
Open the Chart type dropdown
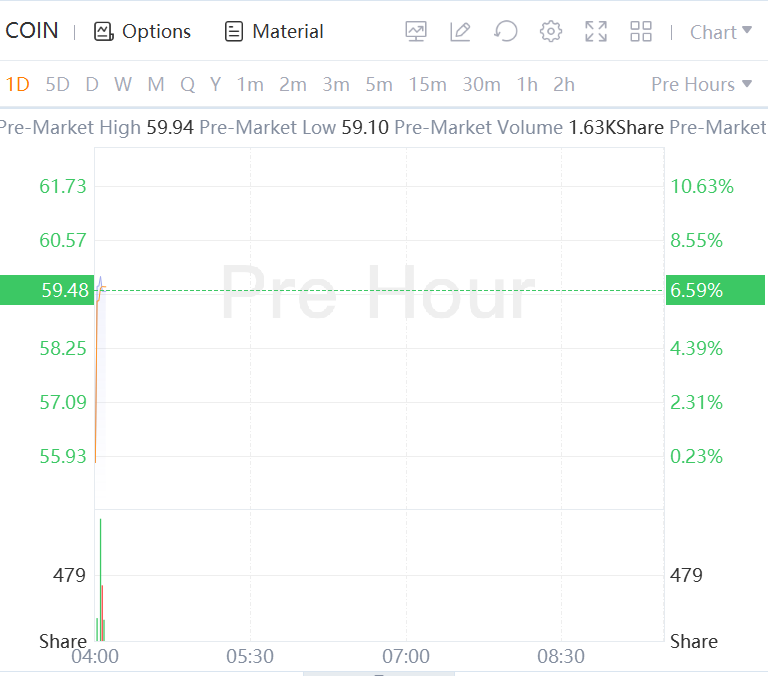[720, 32]
